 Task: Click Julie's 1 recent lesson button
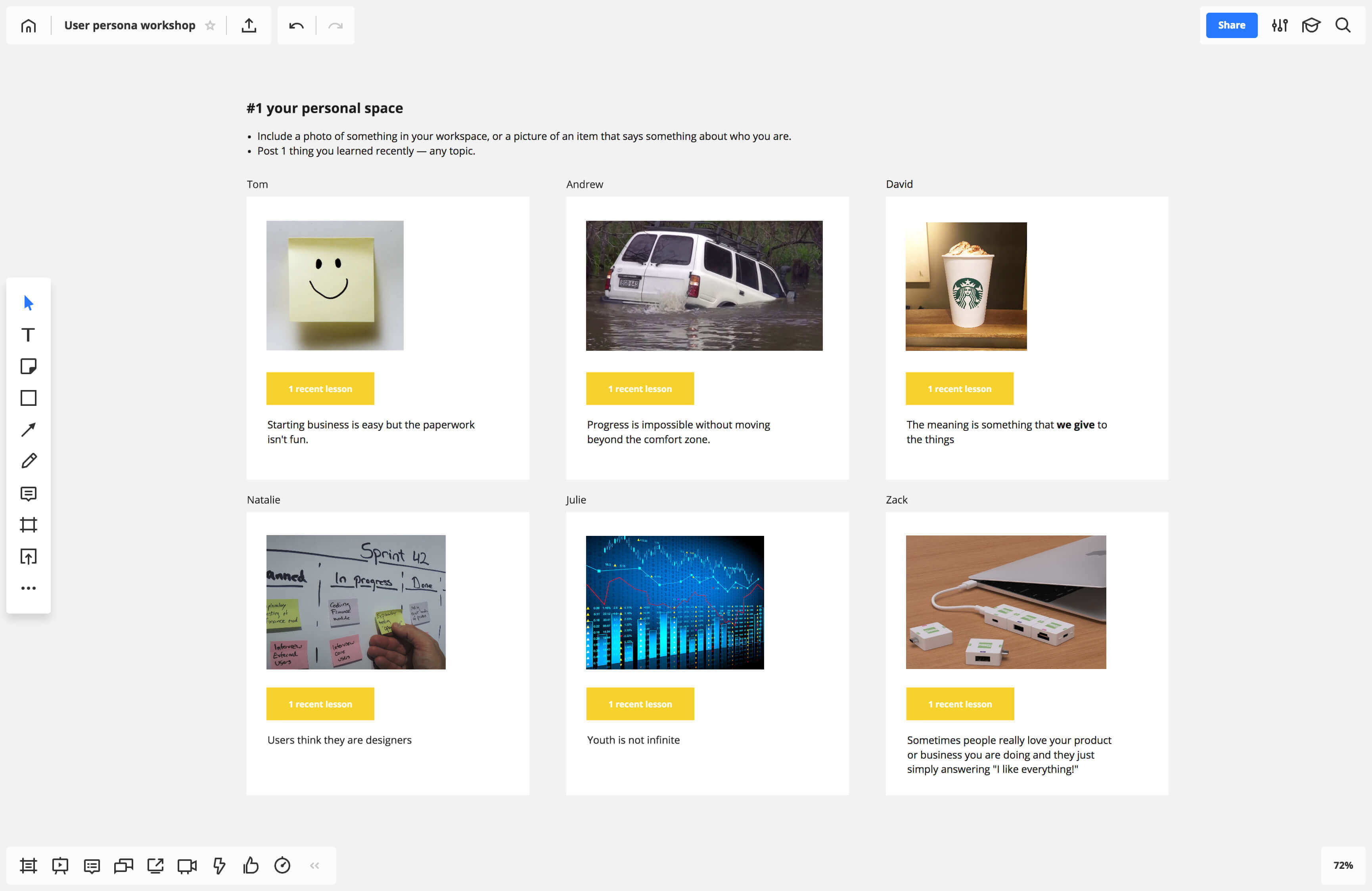click(640, 704)
